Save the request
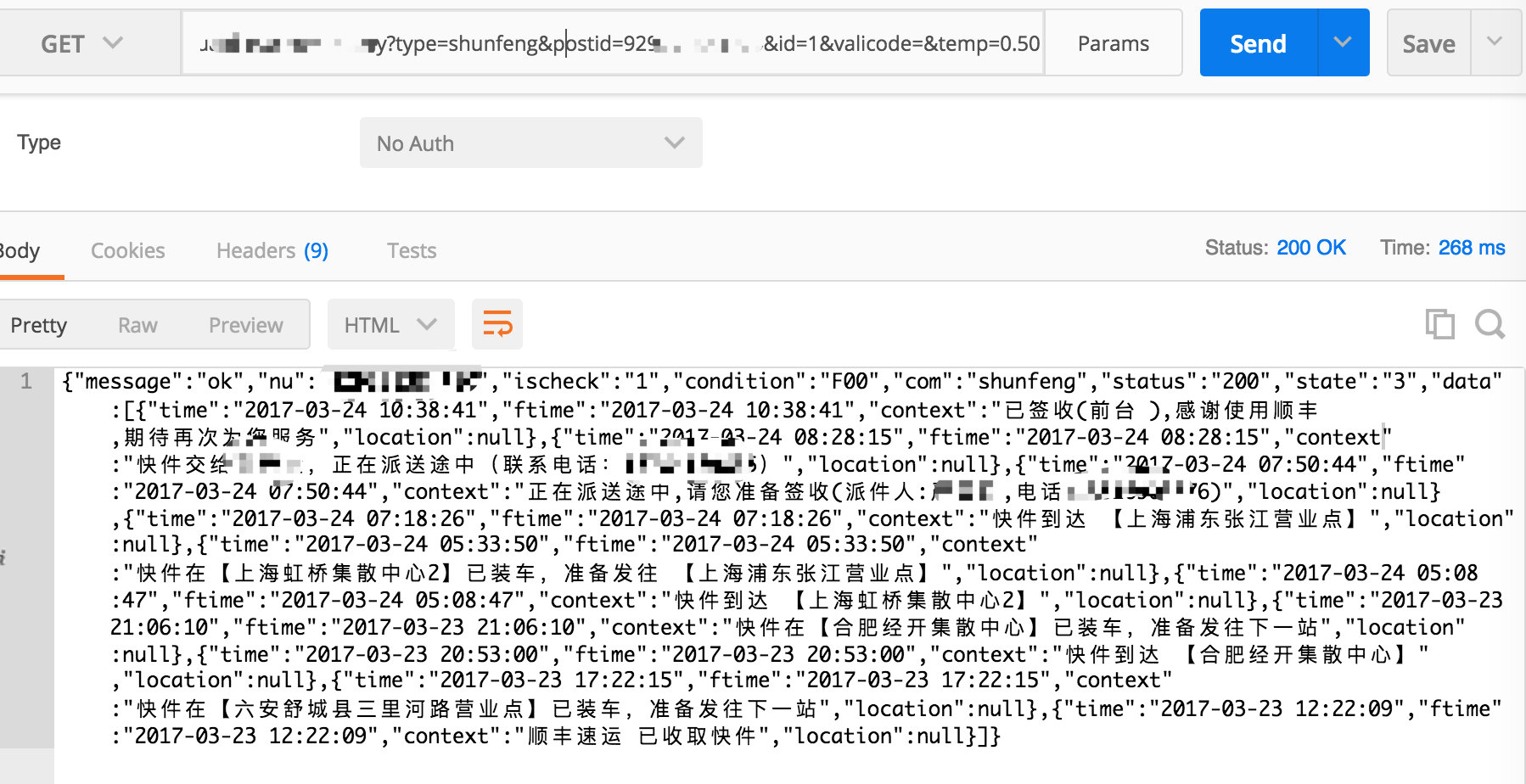The width and height of the screenshot is (1526, 784). [x=1428, y=43]
